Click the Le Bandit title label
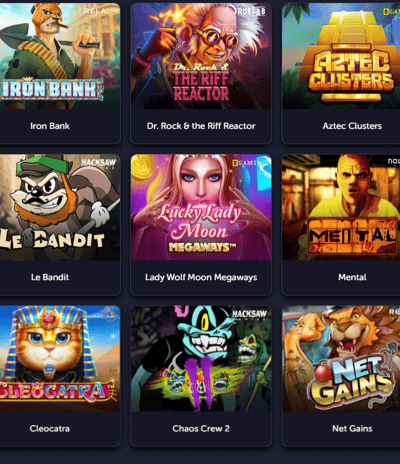This screenshot has width=400, height=464. coord(50,277)
